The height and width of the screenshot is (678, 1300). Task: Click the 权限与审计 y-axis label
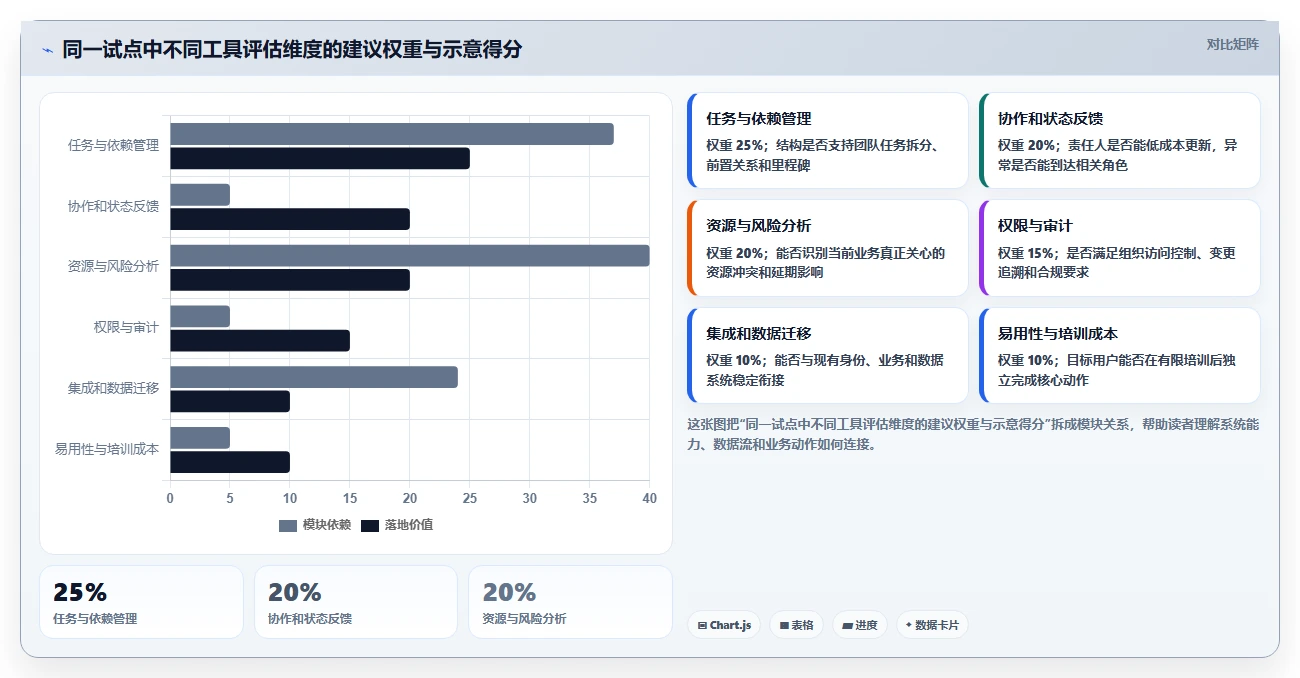coord(126,327)
